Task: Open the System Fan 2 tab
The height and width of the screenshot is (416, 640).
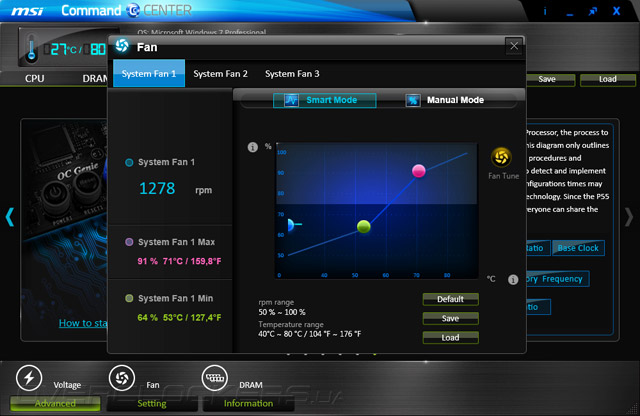Action: [220, 73]
